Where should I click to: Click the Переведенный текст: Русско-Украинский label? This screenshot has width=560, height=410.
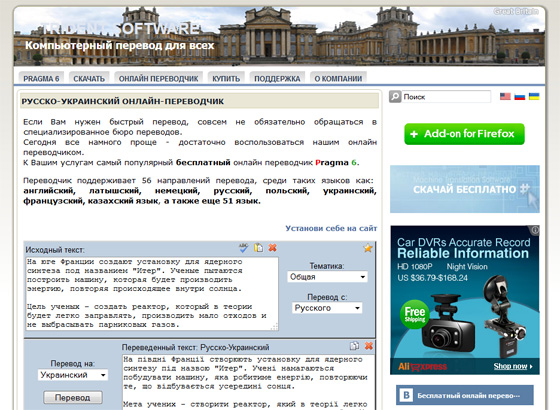(x=195, y=347)
